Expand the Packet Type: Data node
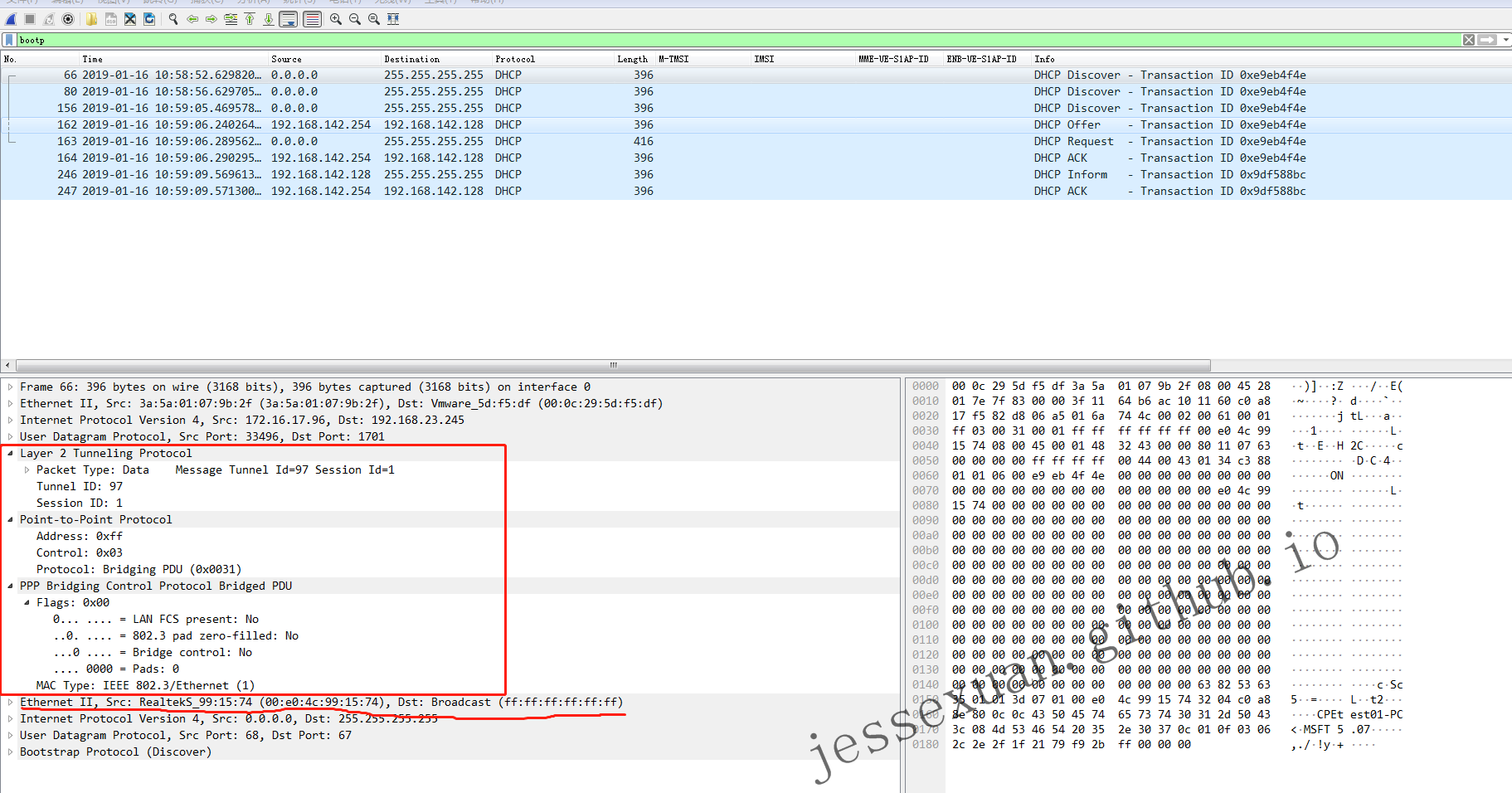Screen dimensions: 1512x793 27,469
